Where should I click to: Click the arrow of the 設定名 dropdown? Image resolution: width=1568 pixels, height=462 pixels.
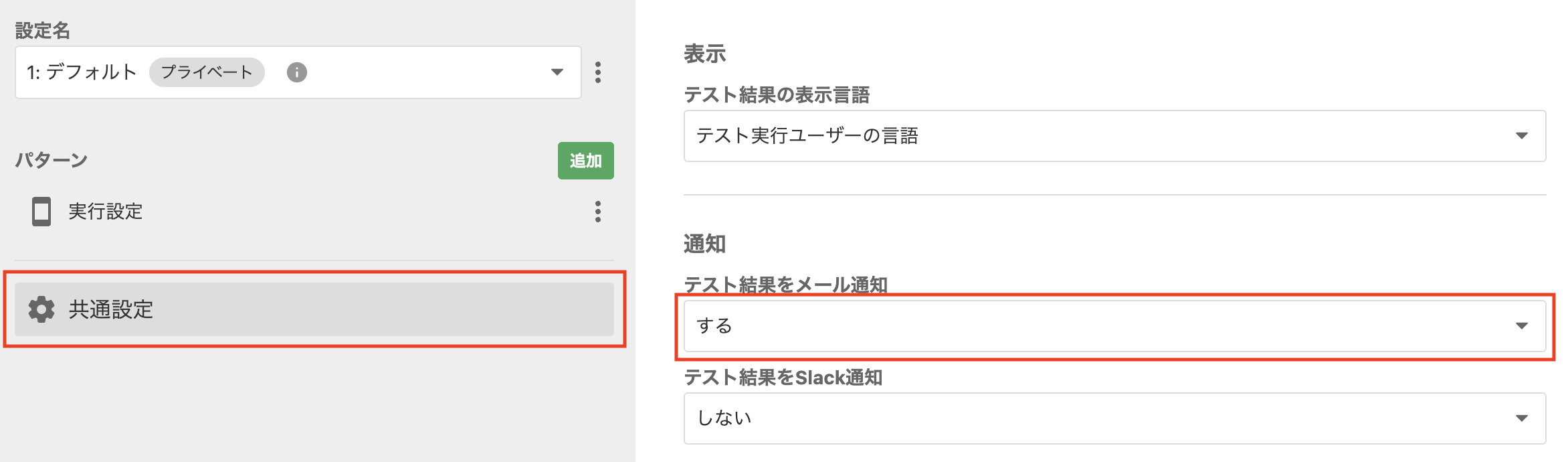pyautogui.click(x=557, y=72)
